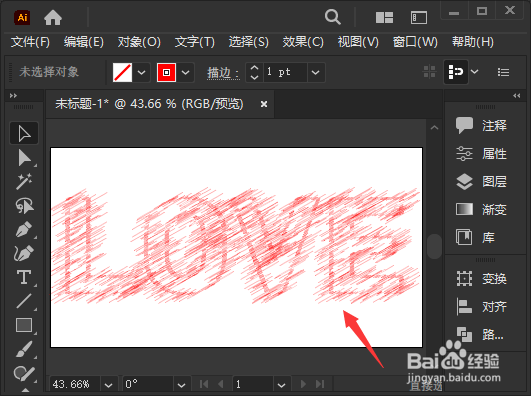Open dropdown next to align options button

click(475, 71)
